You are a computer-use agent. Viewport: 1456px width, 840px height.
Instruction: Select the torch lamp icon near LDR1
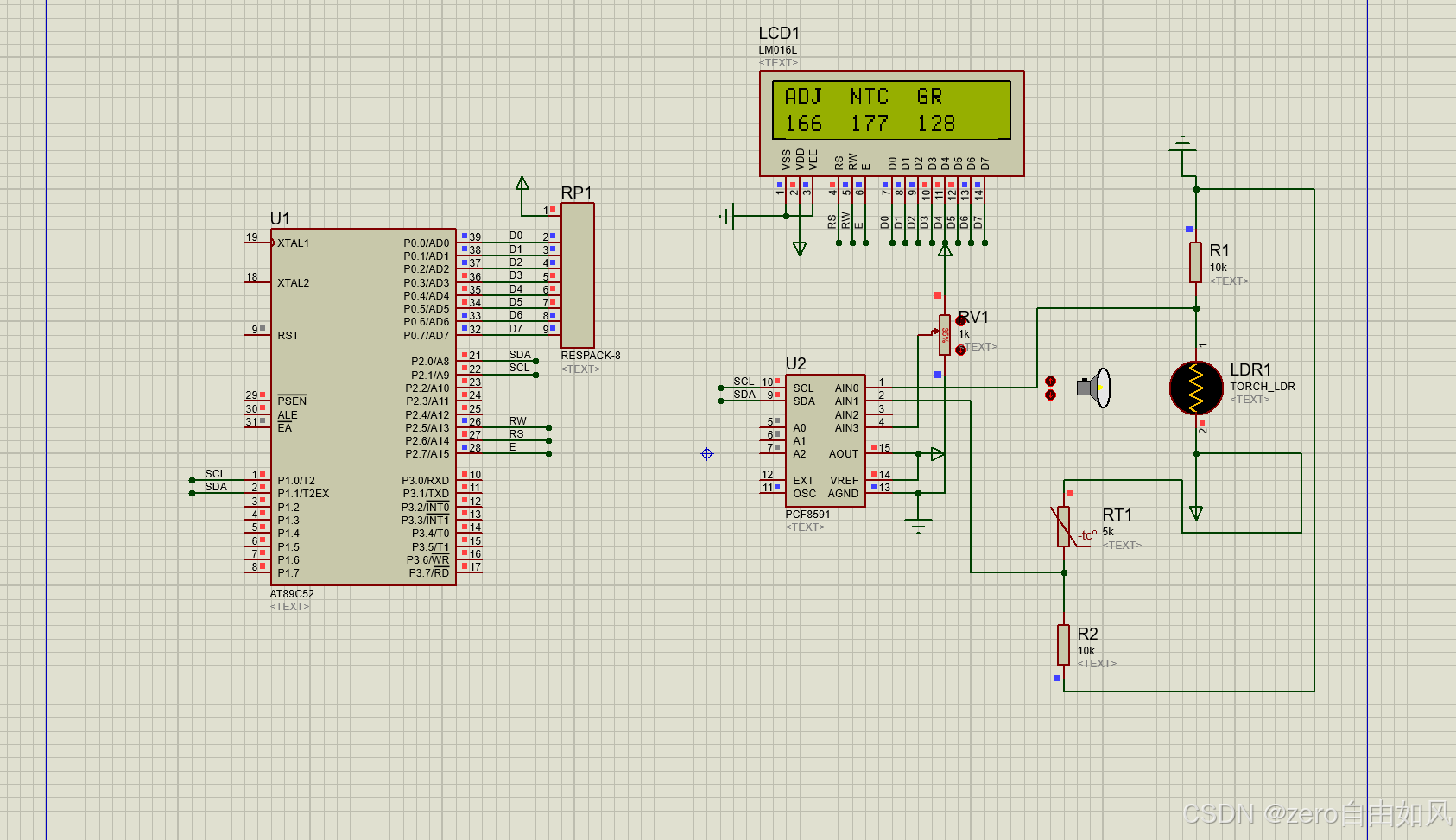click(x=1094, y=388)
